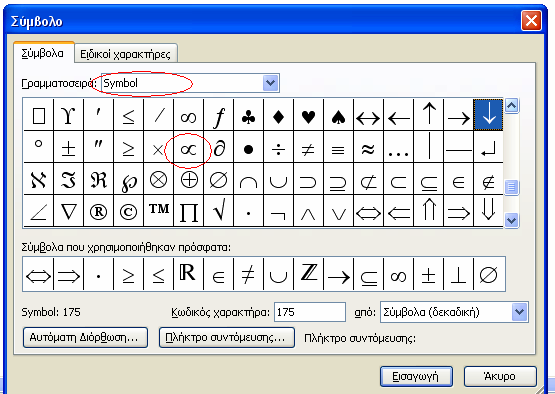This screenshot has height=394, width=555.
Task: Pick the carriage return ↵ symbol
Action: coord(488,147)
